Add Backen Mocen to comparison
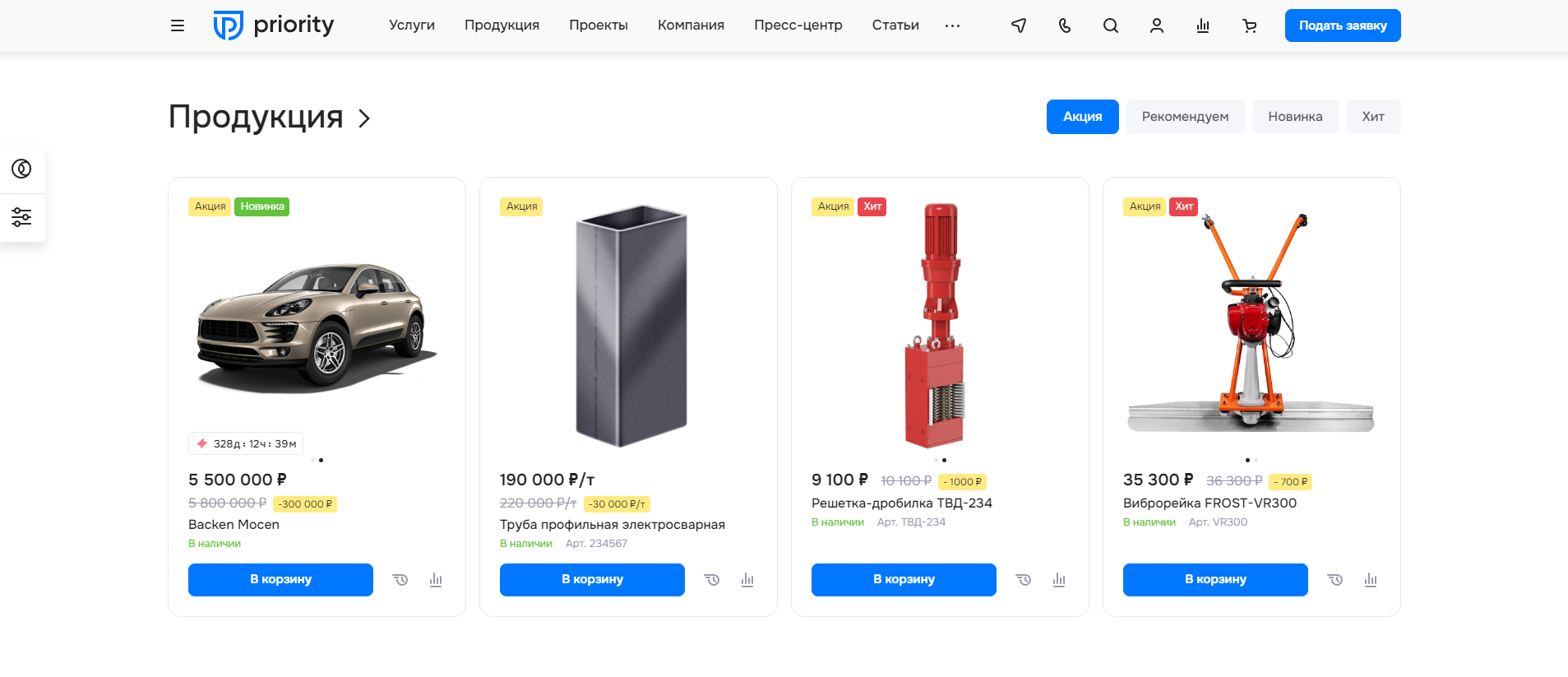Image resolution: width=1568 pixels, height=677 pixels. pyautogui.click(x=436, y=580)
